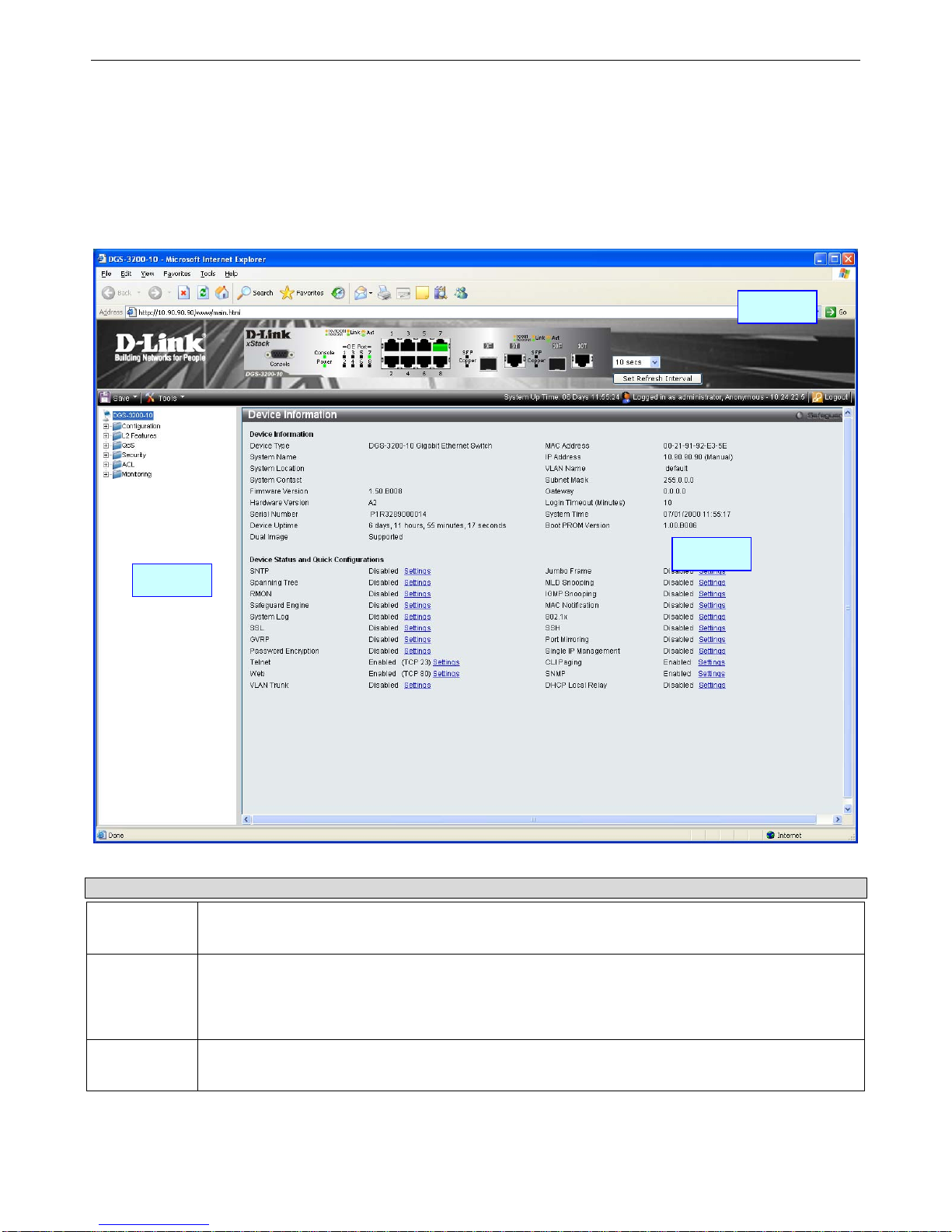Open the Help menu
Screen dimensions: 952x1232
coord(231,274)
